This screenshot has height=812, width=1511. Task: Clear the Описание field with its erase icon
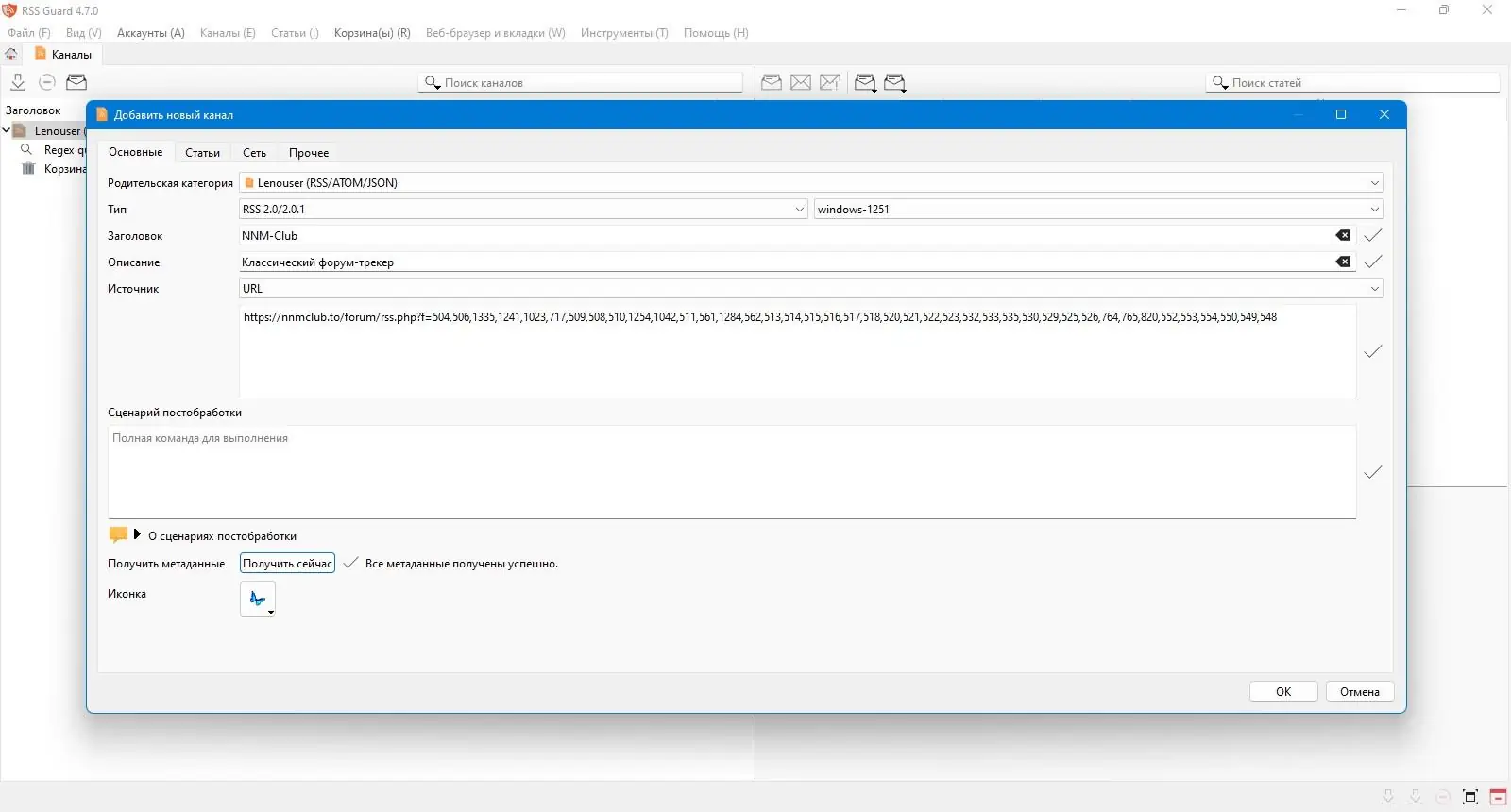[x=1343, y=262]
